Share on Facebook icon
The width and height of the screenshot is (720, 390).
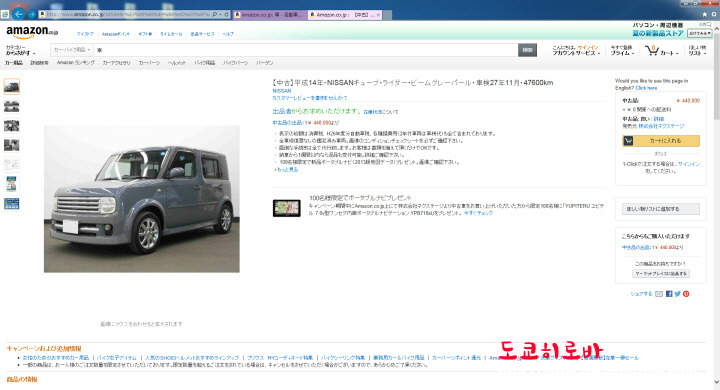[669, 294]
